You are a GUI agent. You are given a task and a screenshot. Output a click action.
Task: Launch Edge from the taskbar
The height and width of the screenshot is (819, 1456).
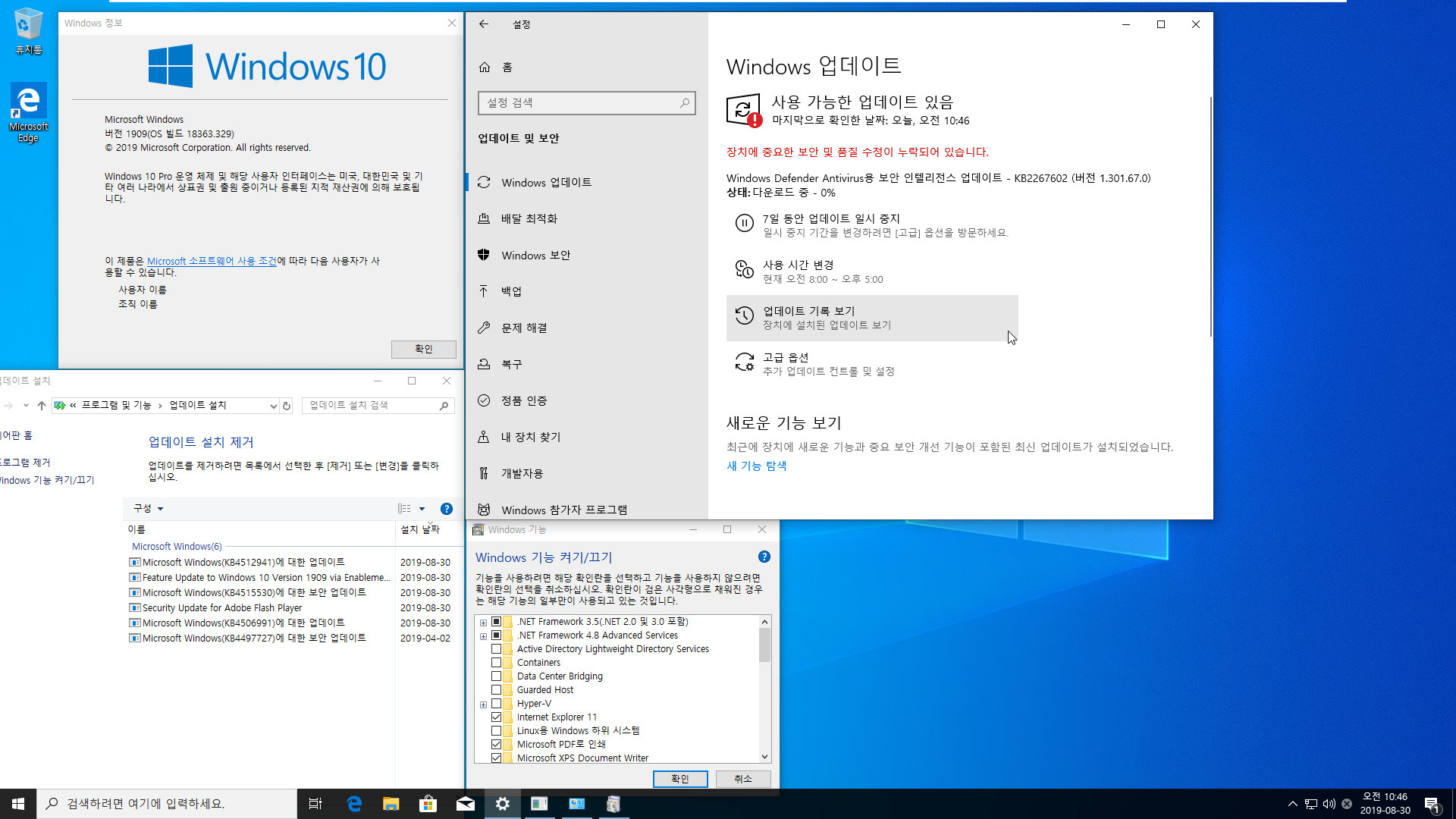[354, 804]
